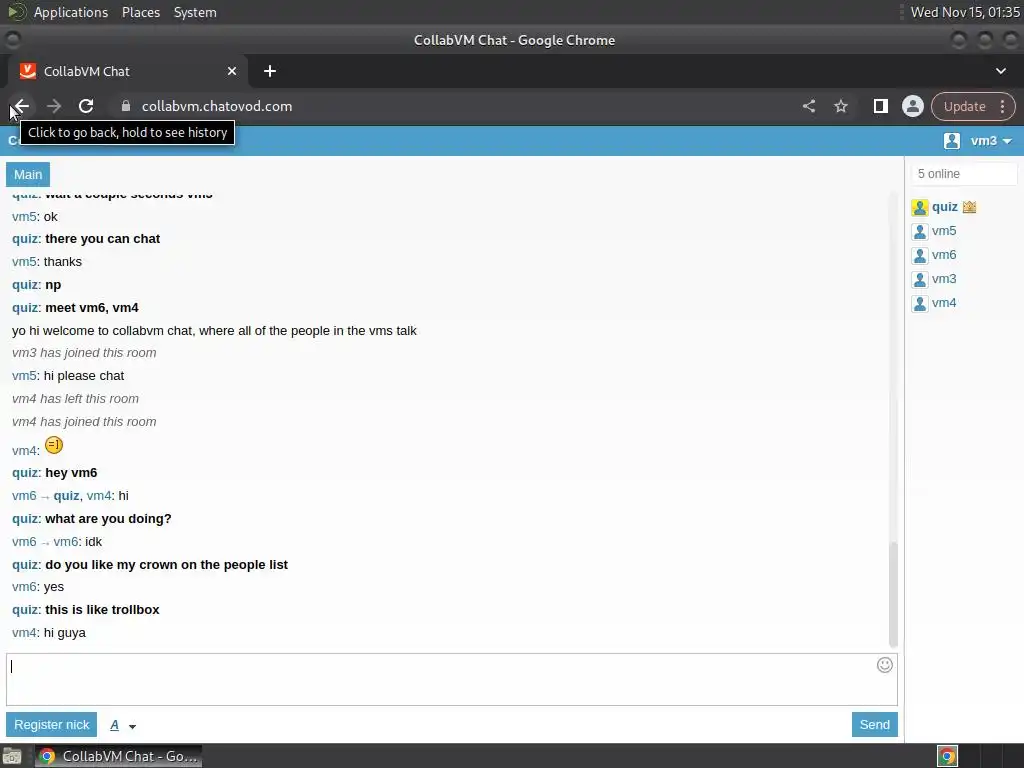Click the vm6 username in user list
The height and width of the screenshot is (768, 1024).
[x=944, y=255]
